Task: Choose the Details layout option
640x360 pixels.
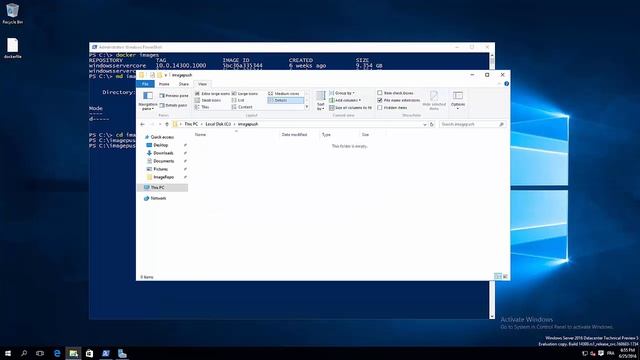Action: tap(286, 100)
